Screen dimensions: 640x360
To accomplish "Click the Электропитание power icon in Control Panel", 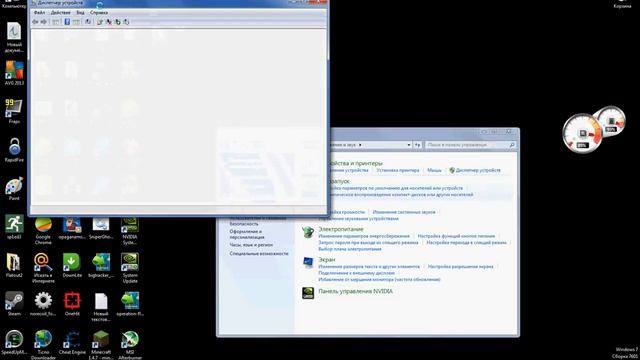I will [x=308, y=232].
